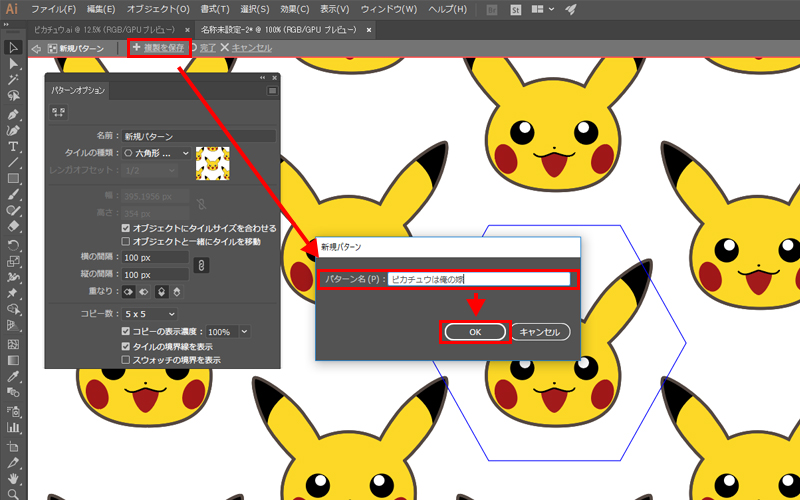The height and width of the screenshot is (500, 800).
Task: Select the Magic Wand tool
Action: 13,80
